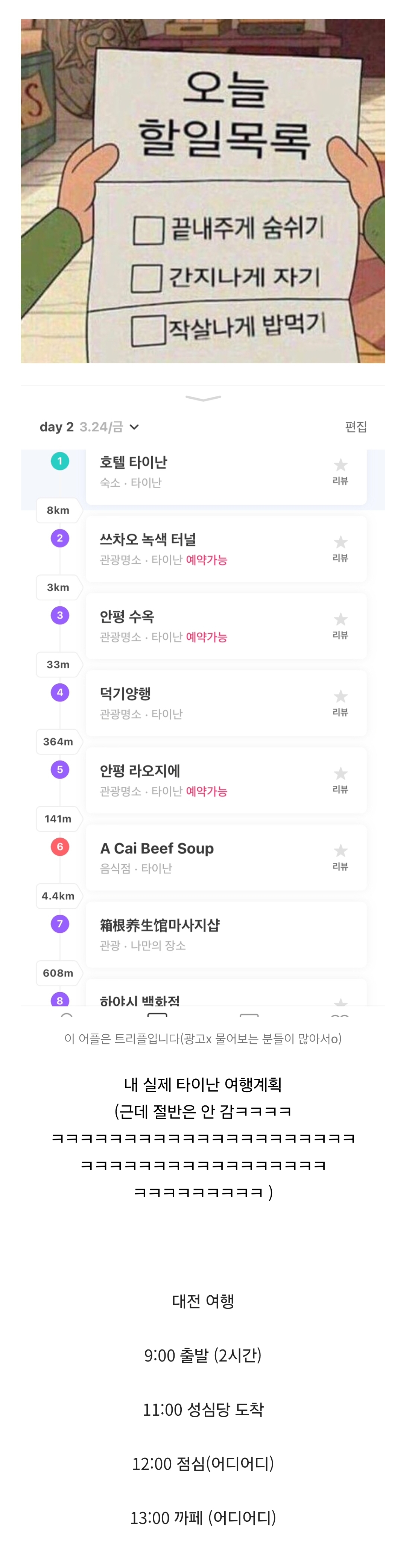Viewport: 406px width, 1568px height.
Task: Open the day 2 date dropdown
Action: pos(134,427)
